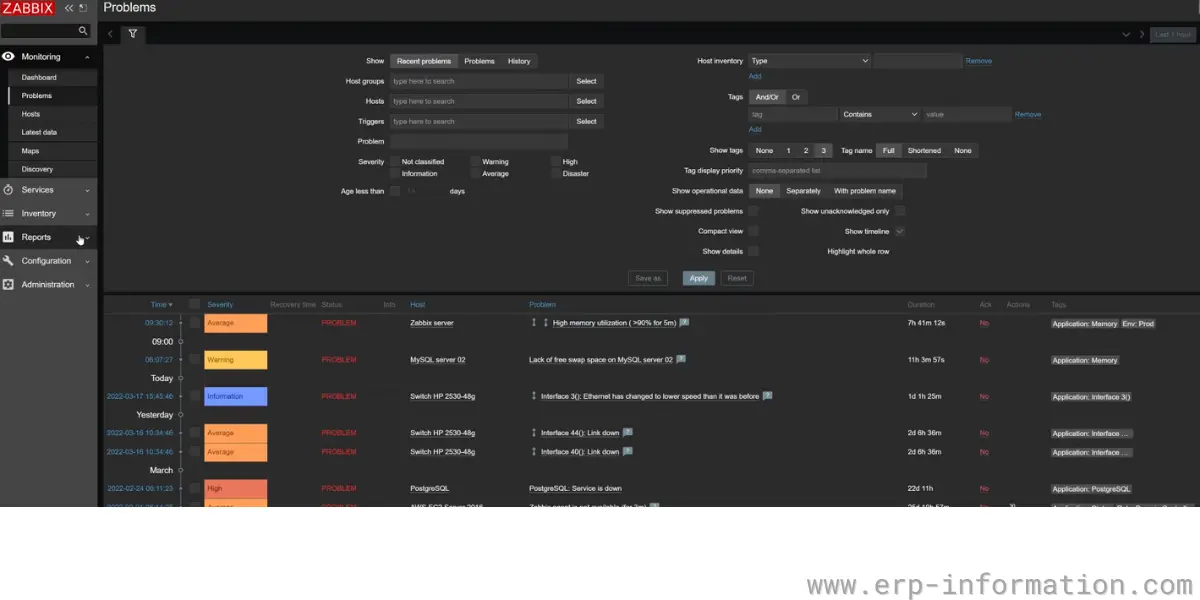Expand the Reports menu section

[87, 237]
